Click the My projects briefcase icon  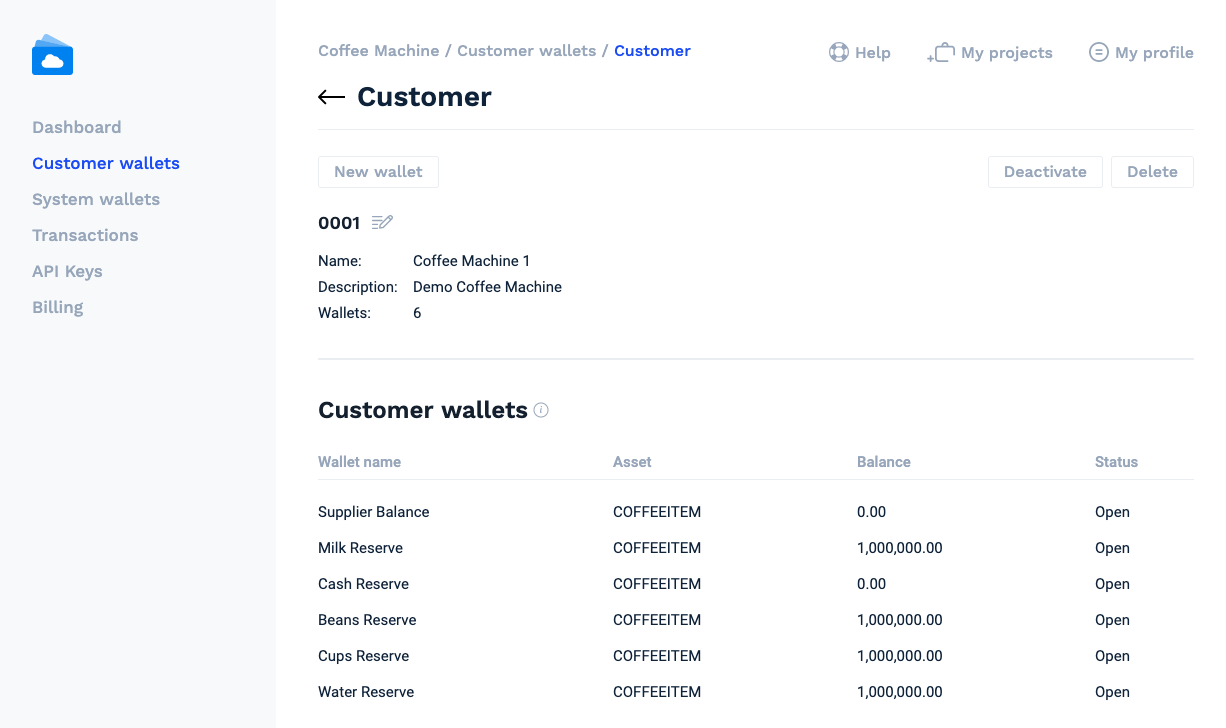940,52
